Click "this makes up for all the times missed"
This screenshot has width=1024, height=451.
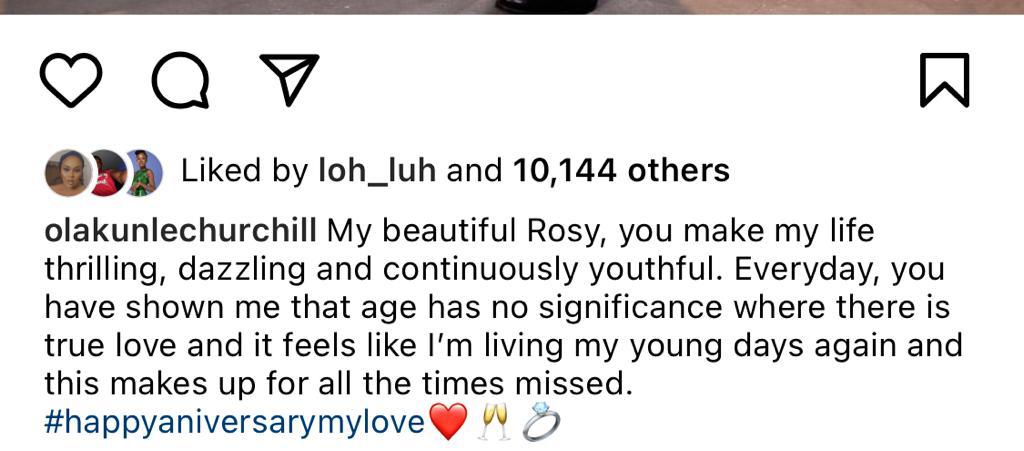pos(338,384)
